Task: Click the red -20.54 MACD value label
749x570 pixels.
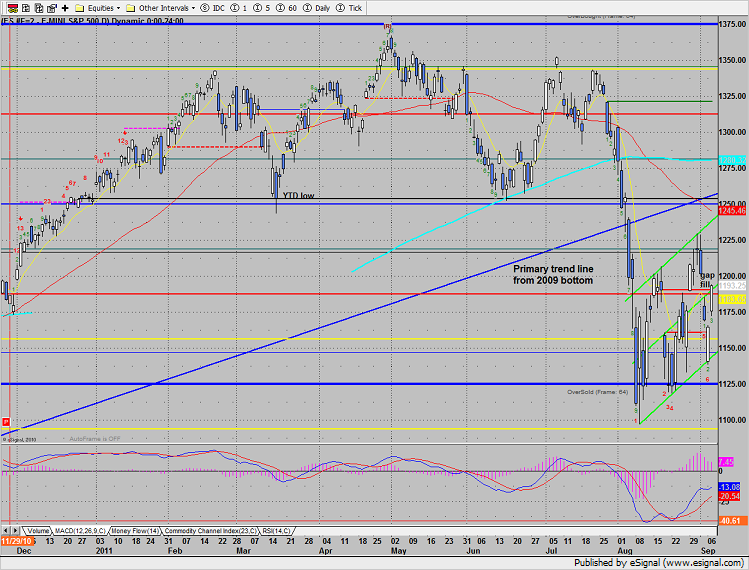Action: [x=729, y=496]
